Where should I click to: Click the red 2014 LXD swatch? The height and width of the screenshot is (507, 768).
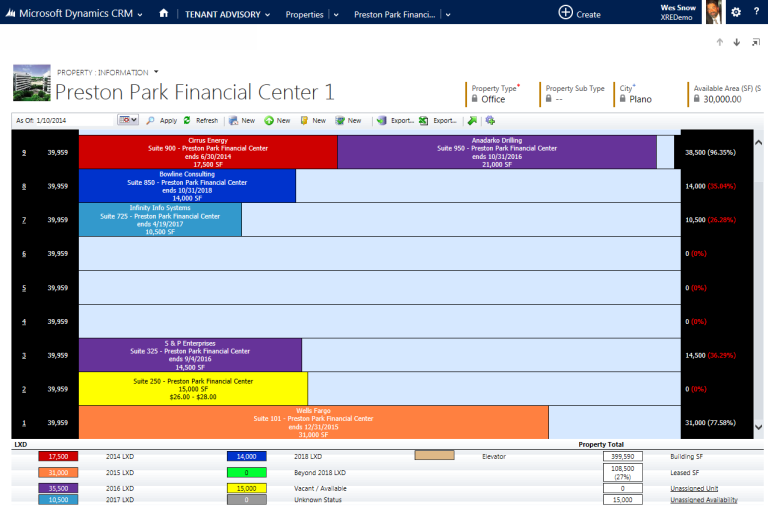tap(58, 457)
